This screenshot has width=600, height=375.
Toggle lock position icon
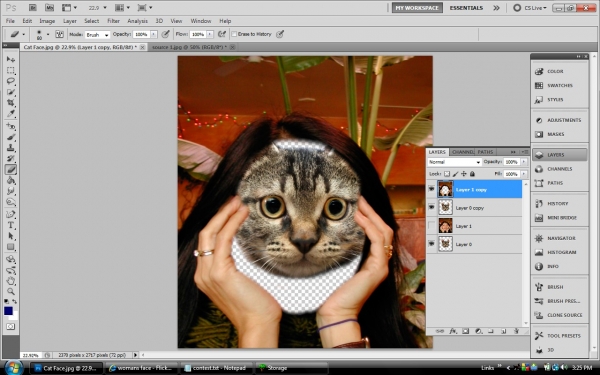point(464,174)
